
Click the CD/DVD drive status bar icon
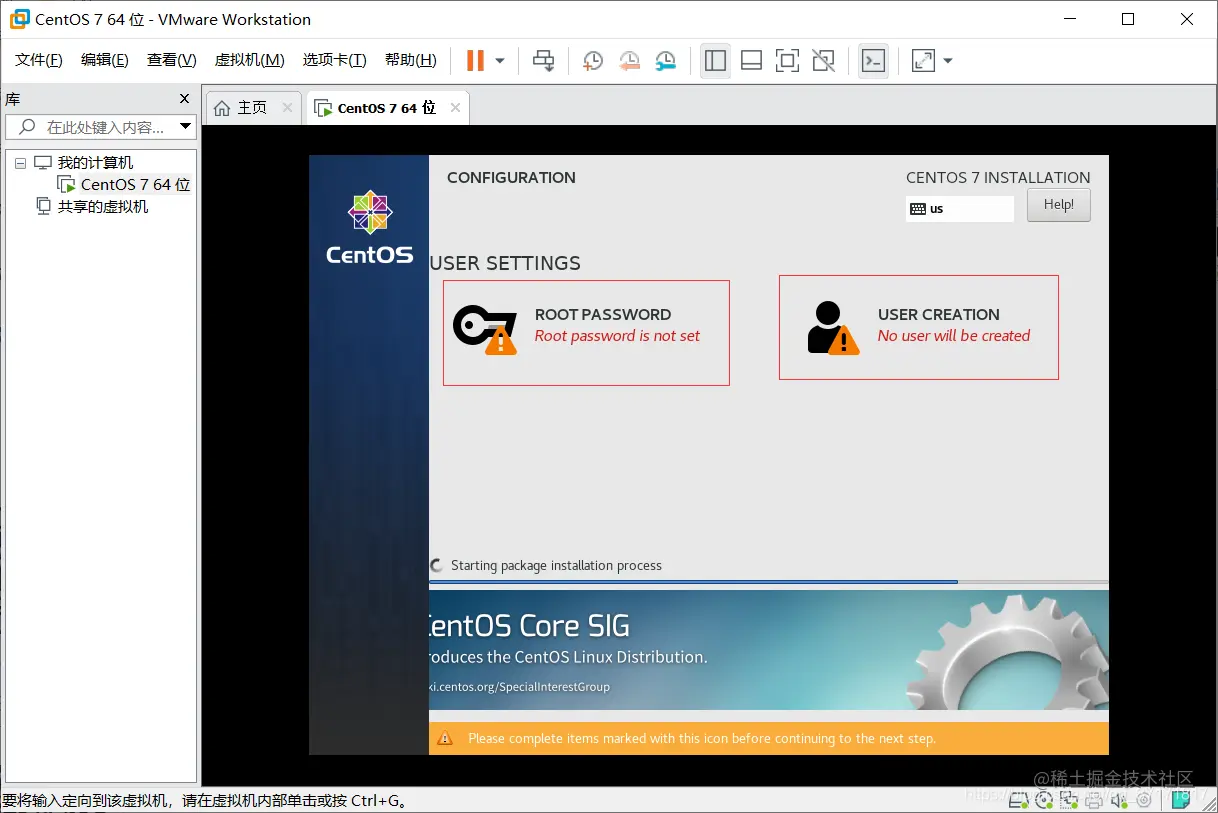point(1044,800)
